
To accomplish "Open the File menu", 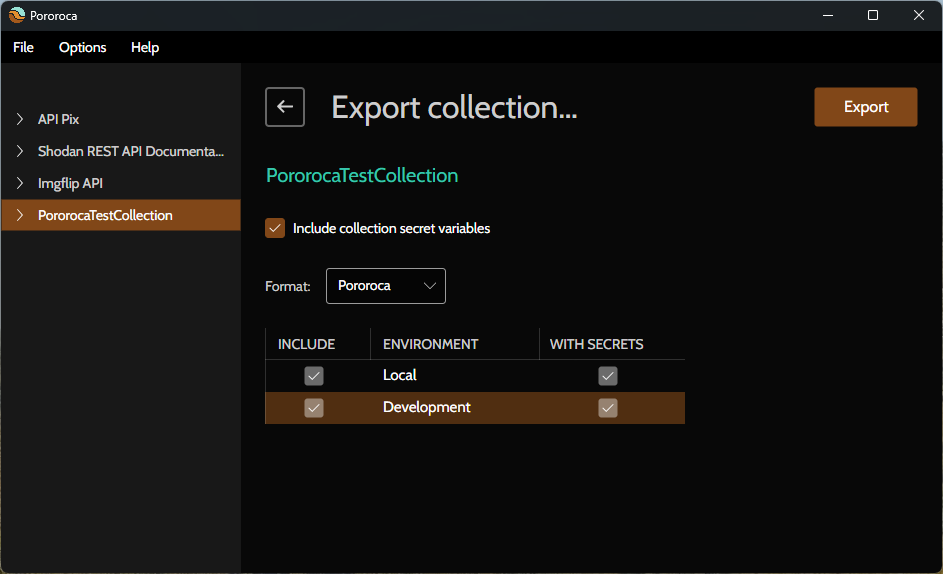I will coord(23,48).
